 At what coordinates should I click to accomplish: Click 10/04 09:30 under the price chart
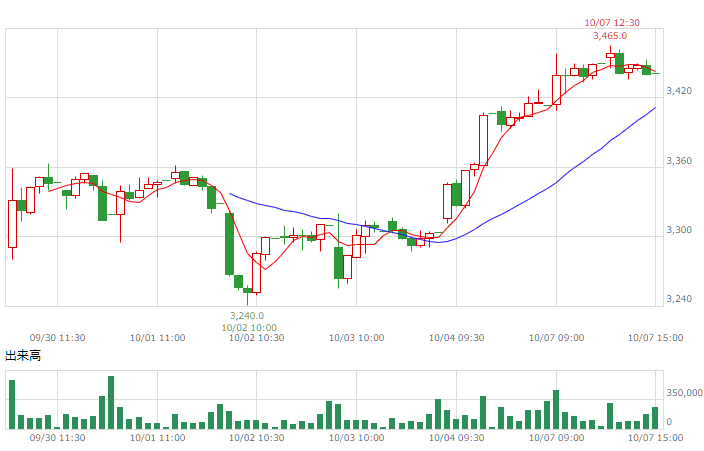(457, 338)
